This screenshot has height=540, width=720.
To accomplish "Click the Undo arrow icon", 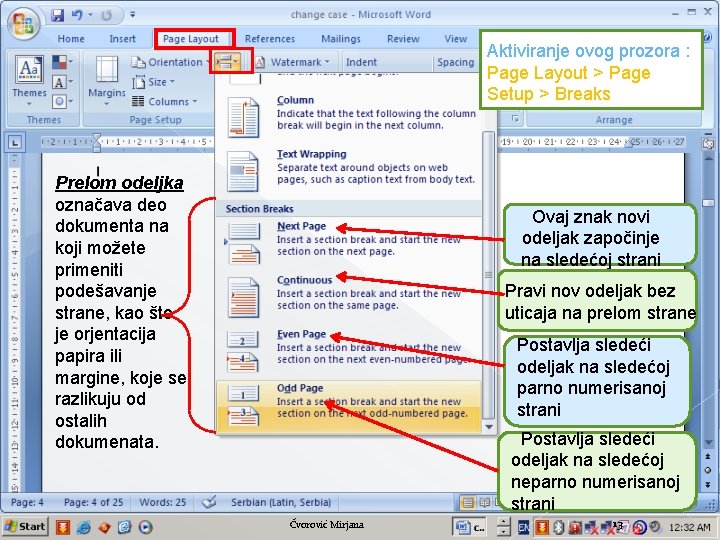I will click(x=77, y=15).
